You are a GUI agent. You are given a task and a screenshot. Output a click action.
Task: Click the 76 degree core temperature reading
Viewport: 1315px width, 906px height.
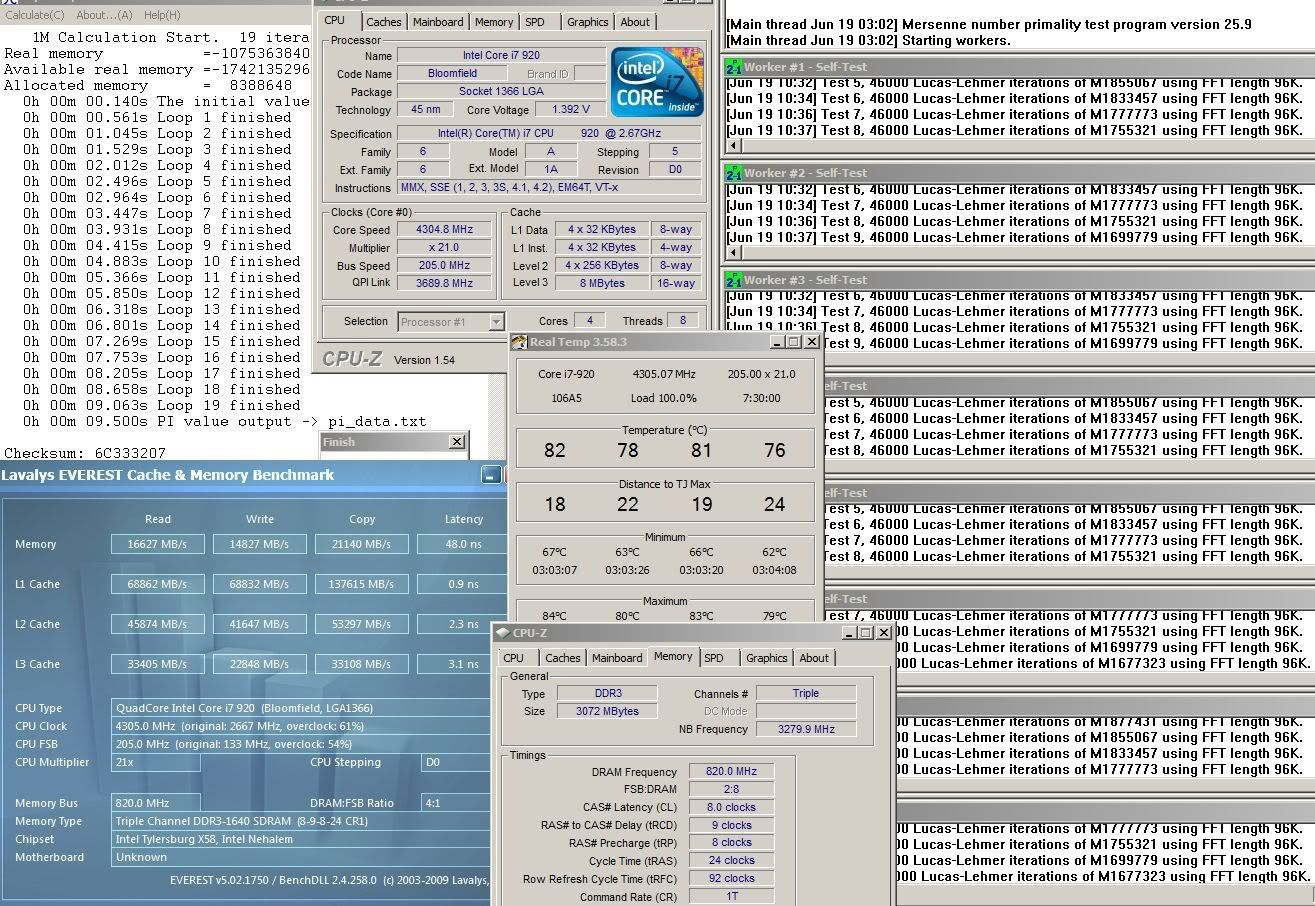coord(774,451)
